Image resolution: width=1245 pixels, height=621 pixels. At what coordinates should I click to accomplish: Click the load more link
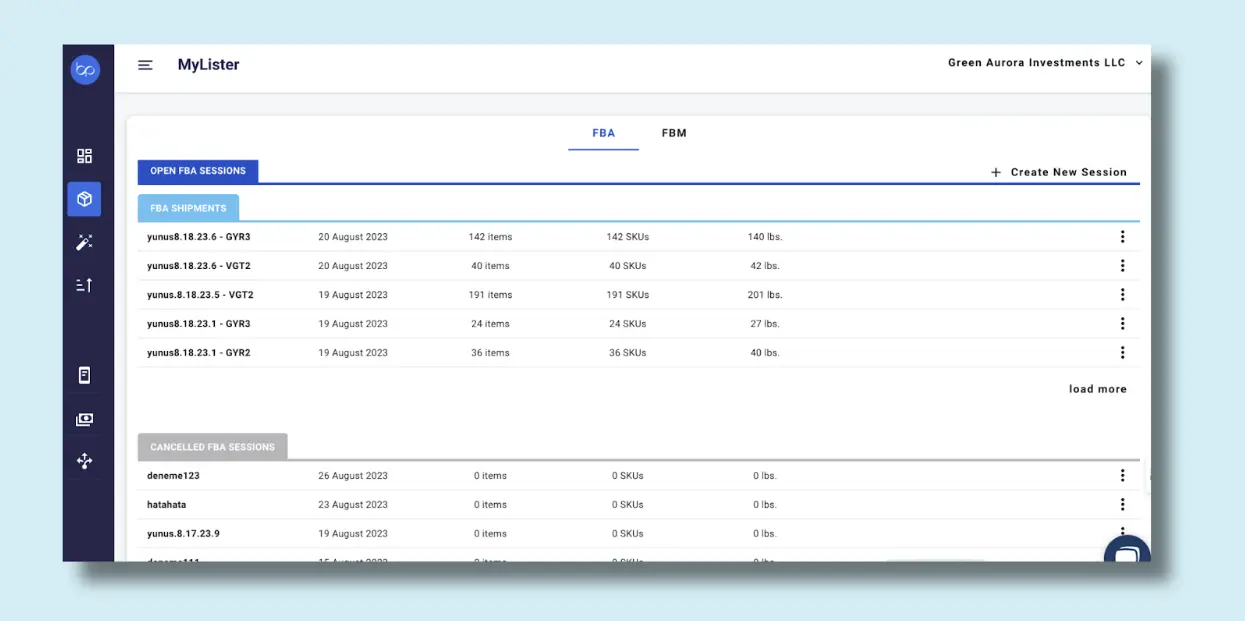[x=1098, y=389]
